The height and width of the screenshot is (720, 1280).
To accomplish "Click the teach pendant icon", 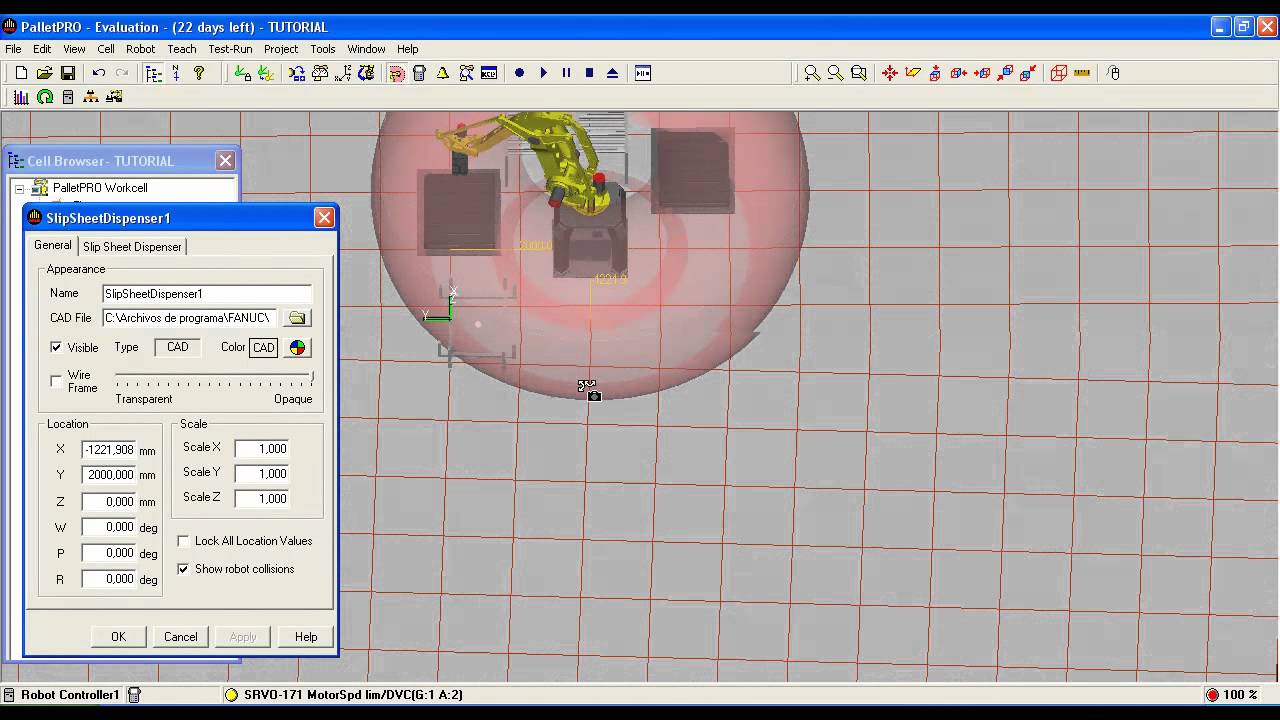I will point(419,73).
